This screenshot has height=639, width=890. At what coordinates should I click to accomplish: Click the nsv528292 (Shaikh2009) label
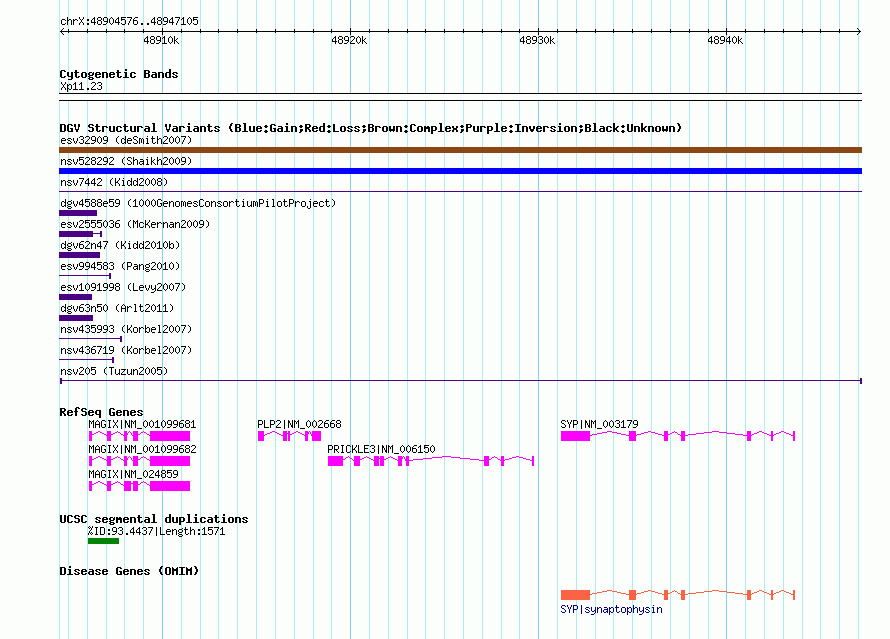tap(126, 161)
